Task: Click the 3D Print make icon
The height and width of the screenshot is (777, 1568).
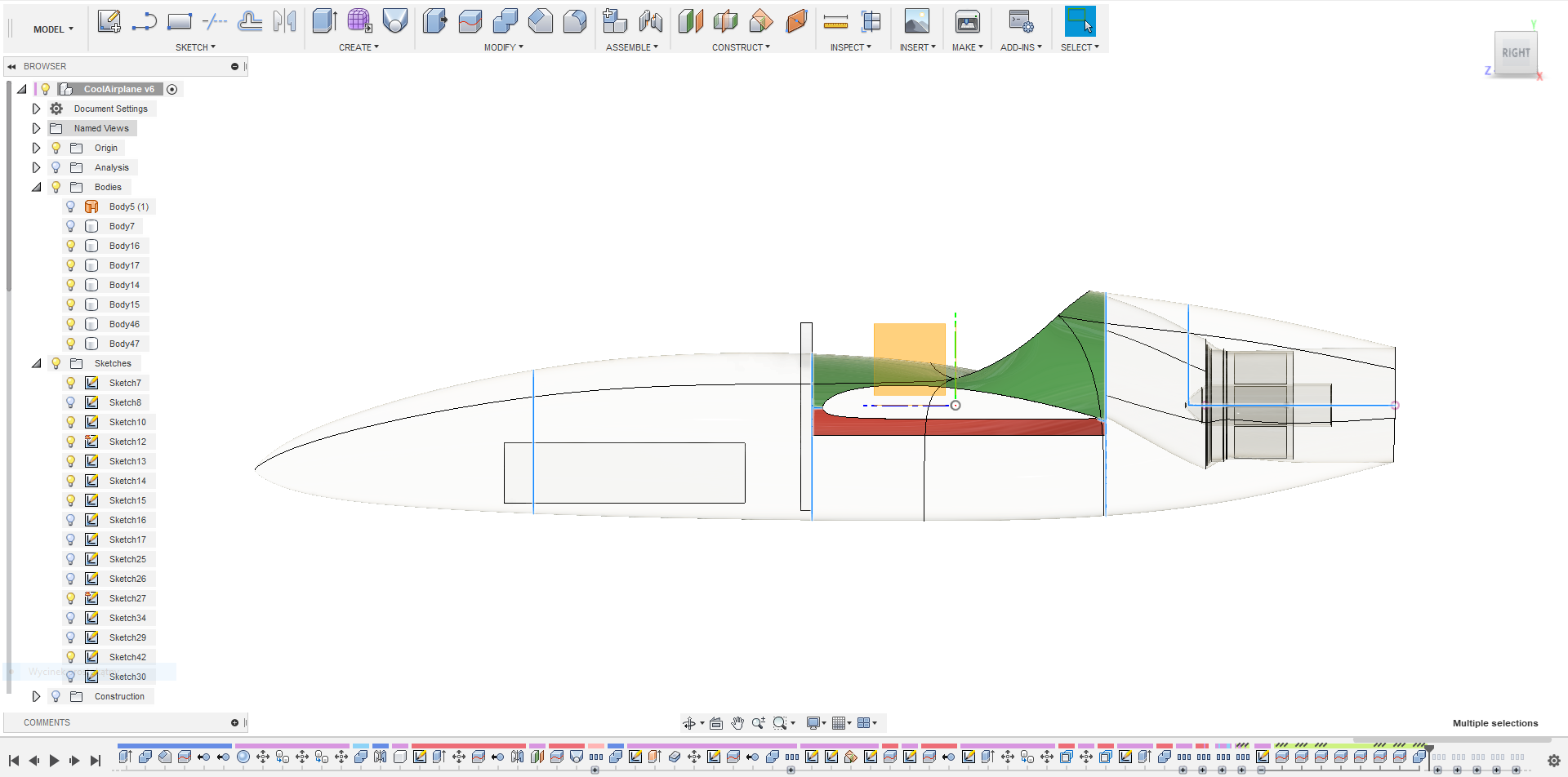Action: [x=968, y=21]
